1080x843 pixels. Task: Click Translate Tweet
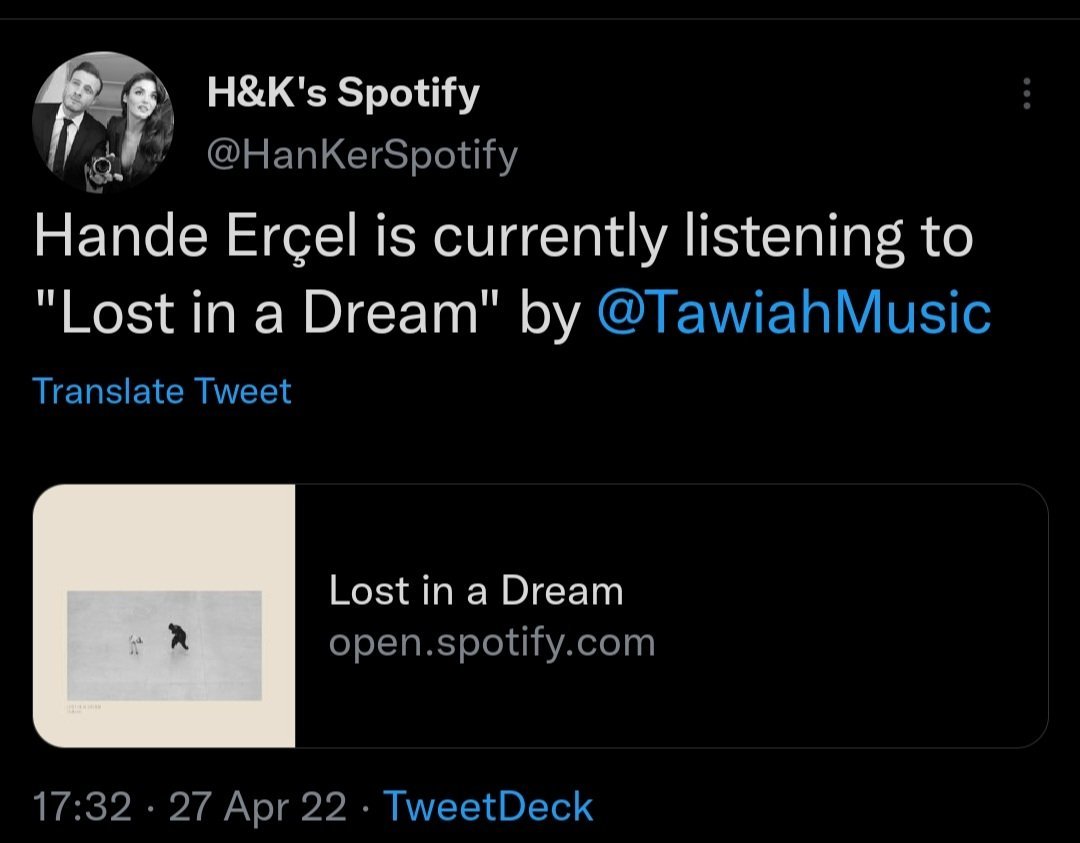(162, 391)
